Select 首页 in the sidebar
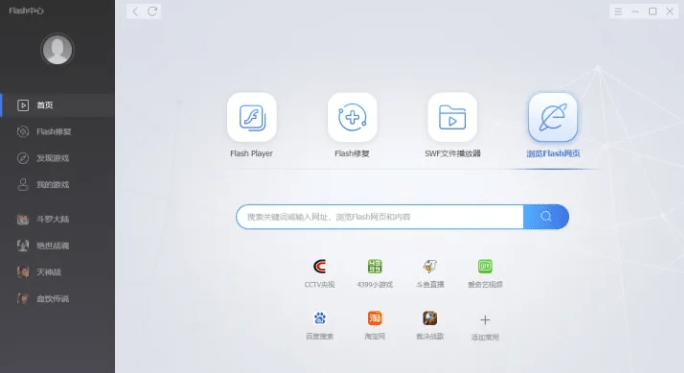This screenshot has width=684, height=373. (x=58, y=105)
